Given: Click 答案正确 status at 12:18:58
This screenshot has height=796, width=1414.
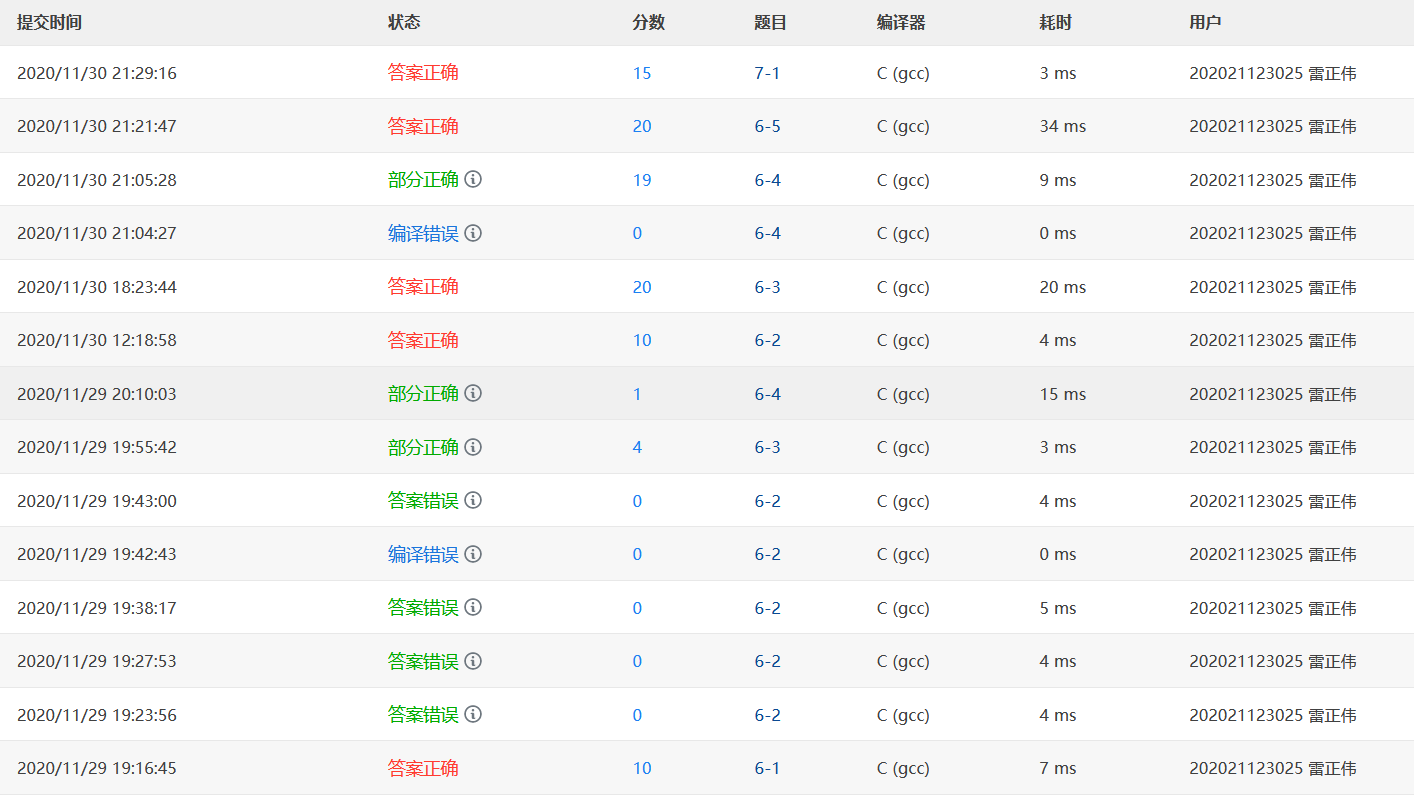Looking at the screenshot, I should coord(423,340).
